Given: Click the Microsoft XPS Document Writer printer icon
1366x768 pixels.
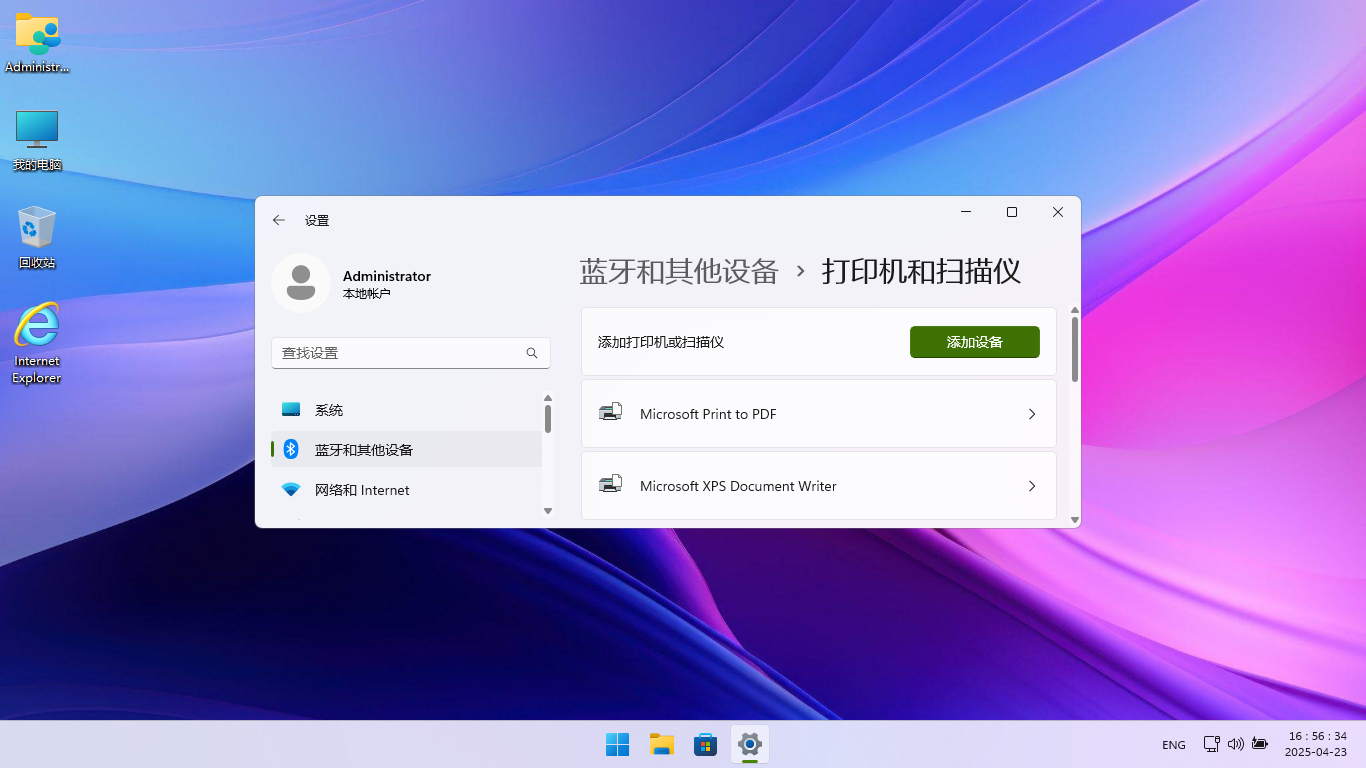Looking at the screenshot, I should pos(610,485).
